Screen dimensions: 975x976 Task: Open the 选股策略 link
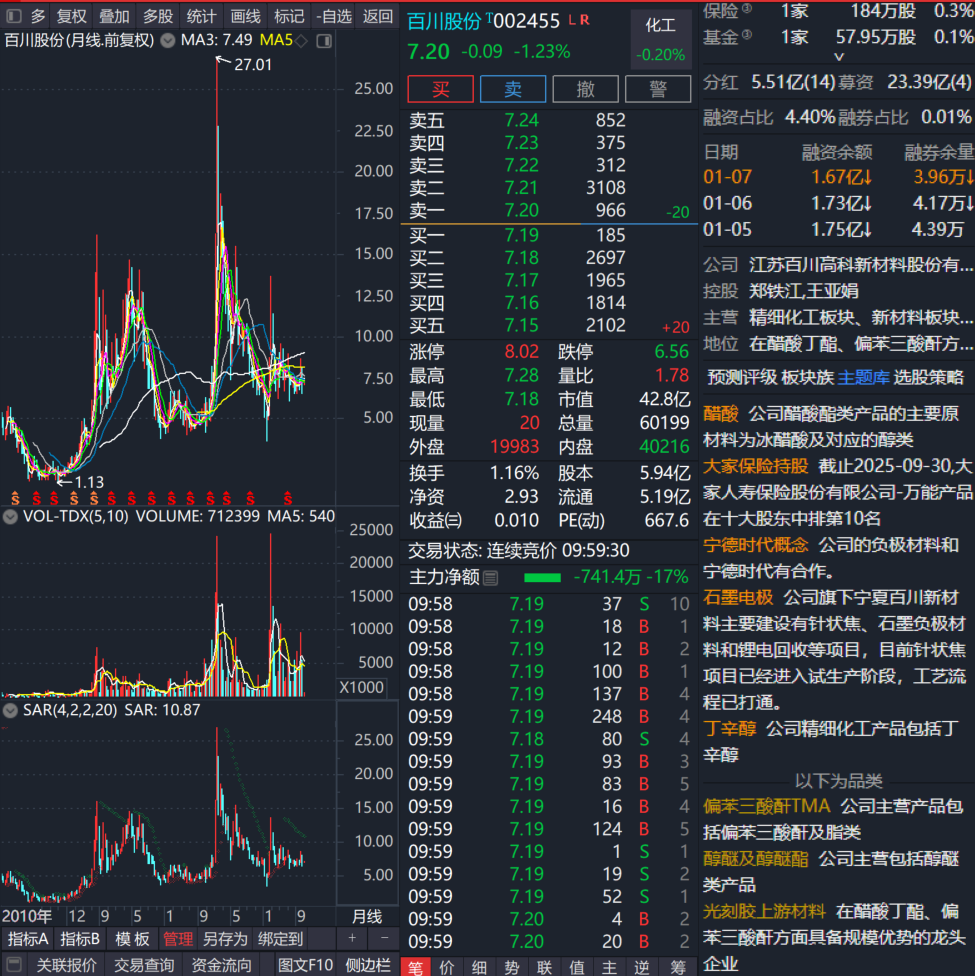pyautogui.click(x=928, y=377)
